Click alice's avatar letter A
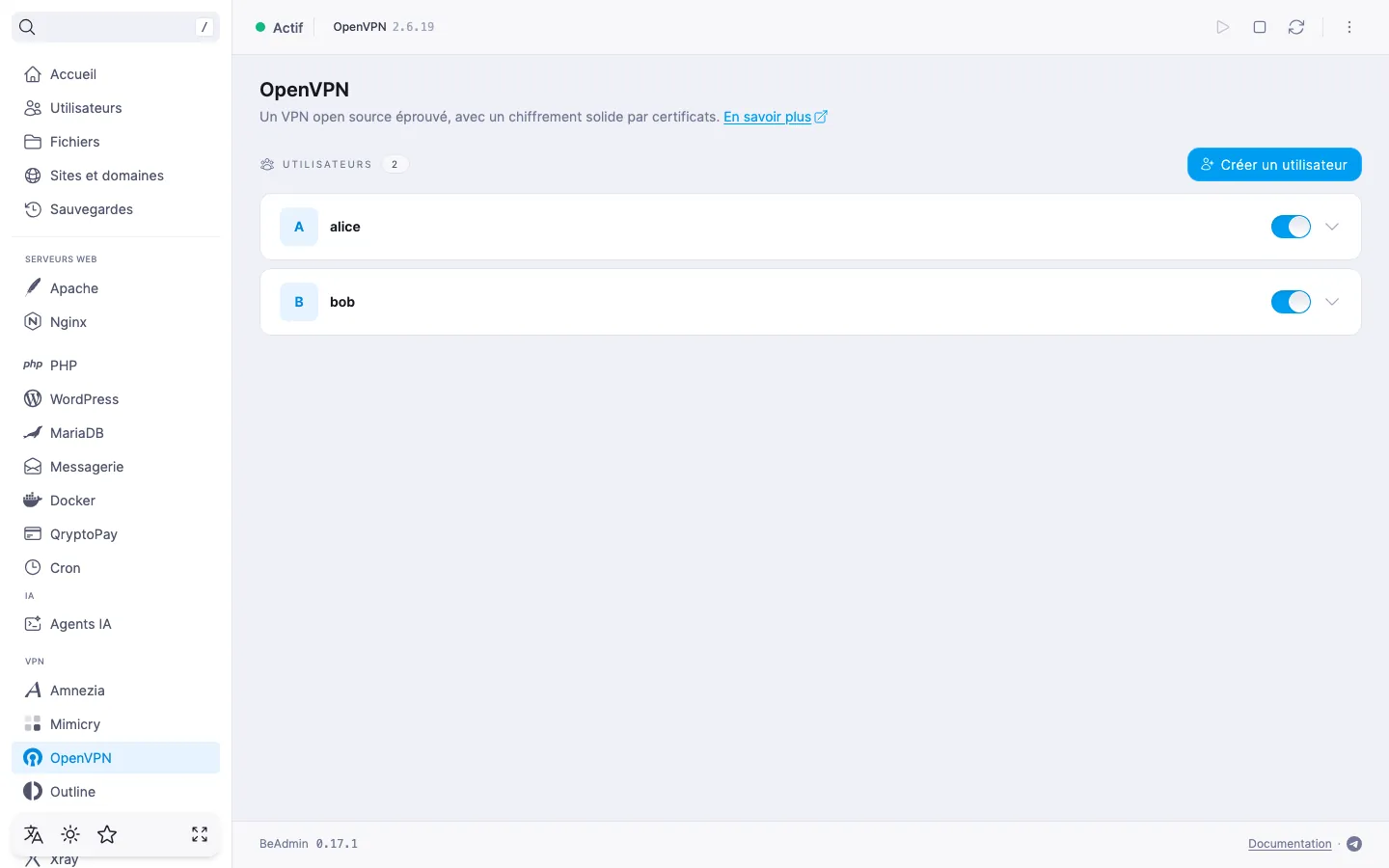 coord(299,227)
